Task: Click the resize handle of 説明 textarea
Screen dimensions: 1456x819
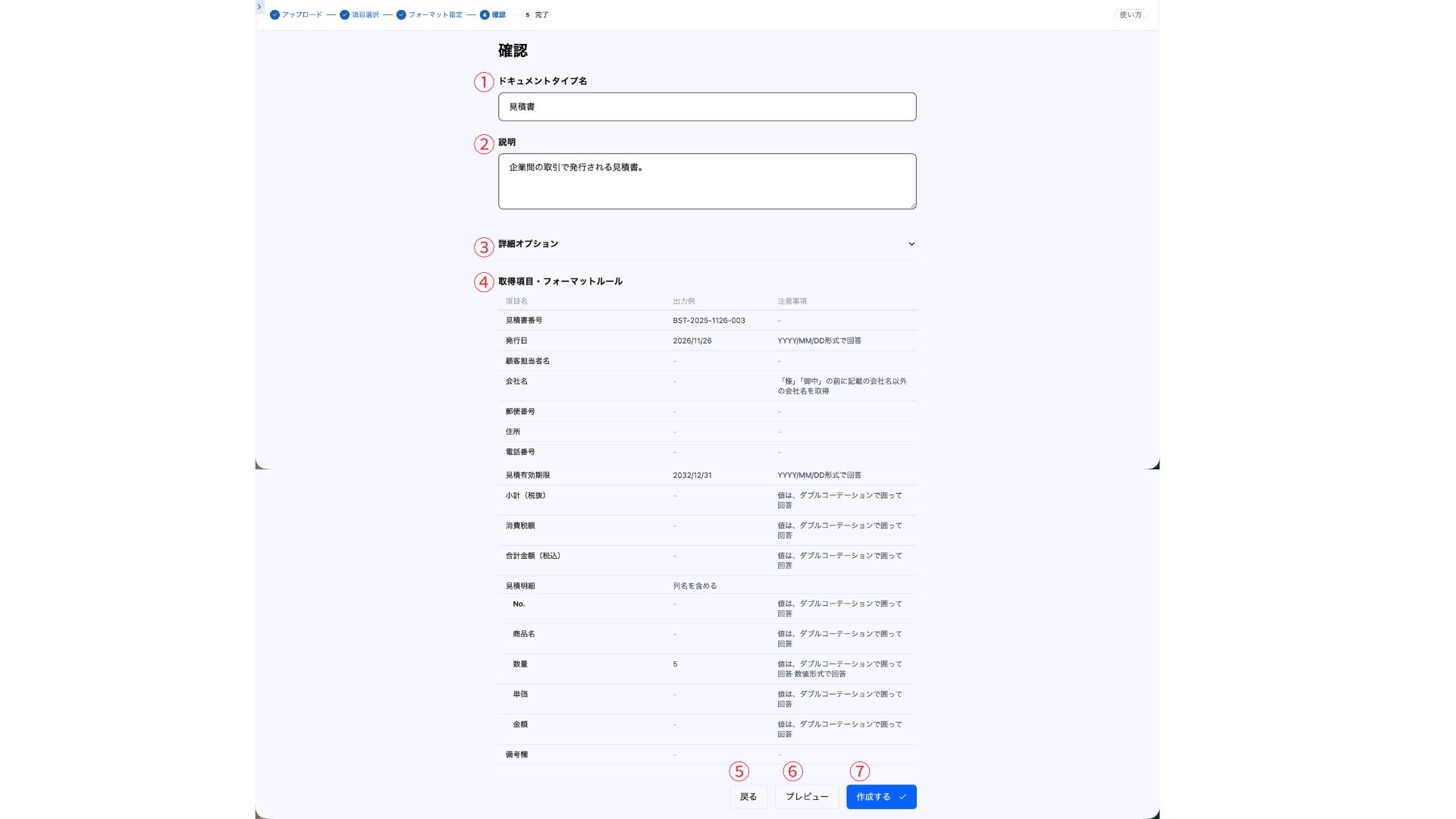Action: (912, 206)
